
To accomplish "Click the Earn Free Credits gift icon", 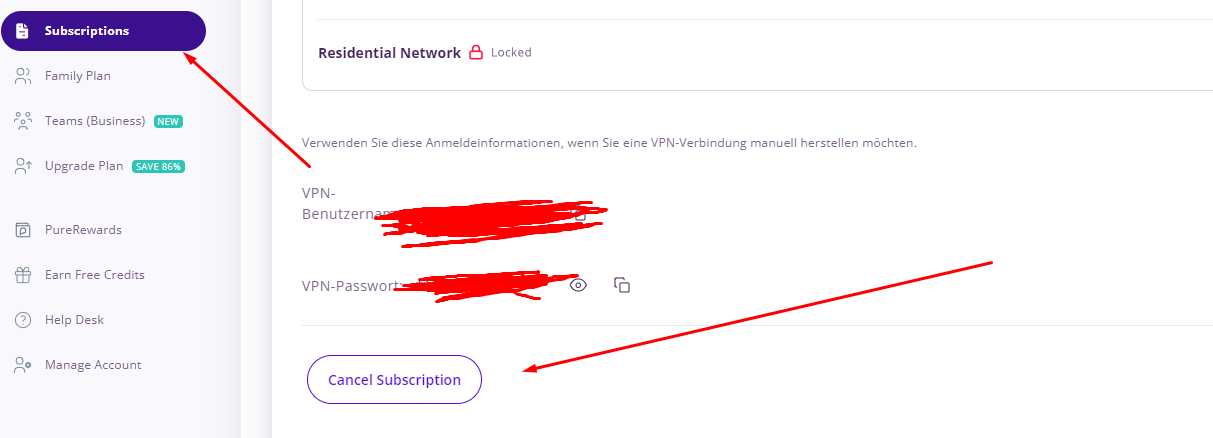I will (x=23, y=275).
